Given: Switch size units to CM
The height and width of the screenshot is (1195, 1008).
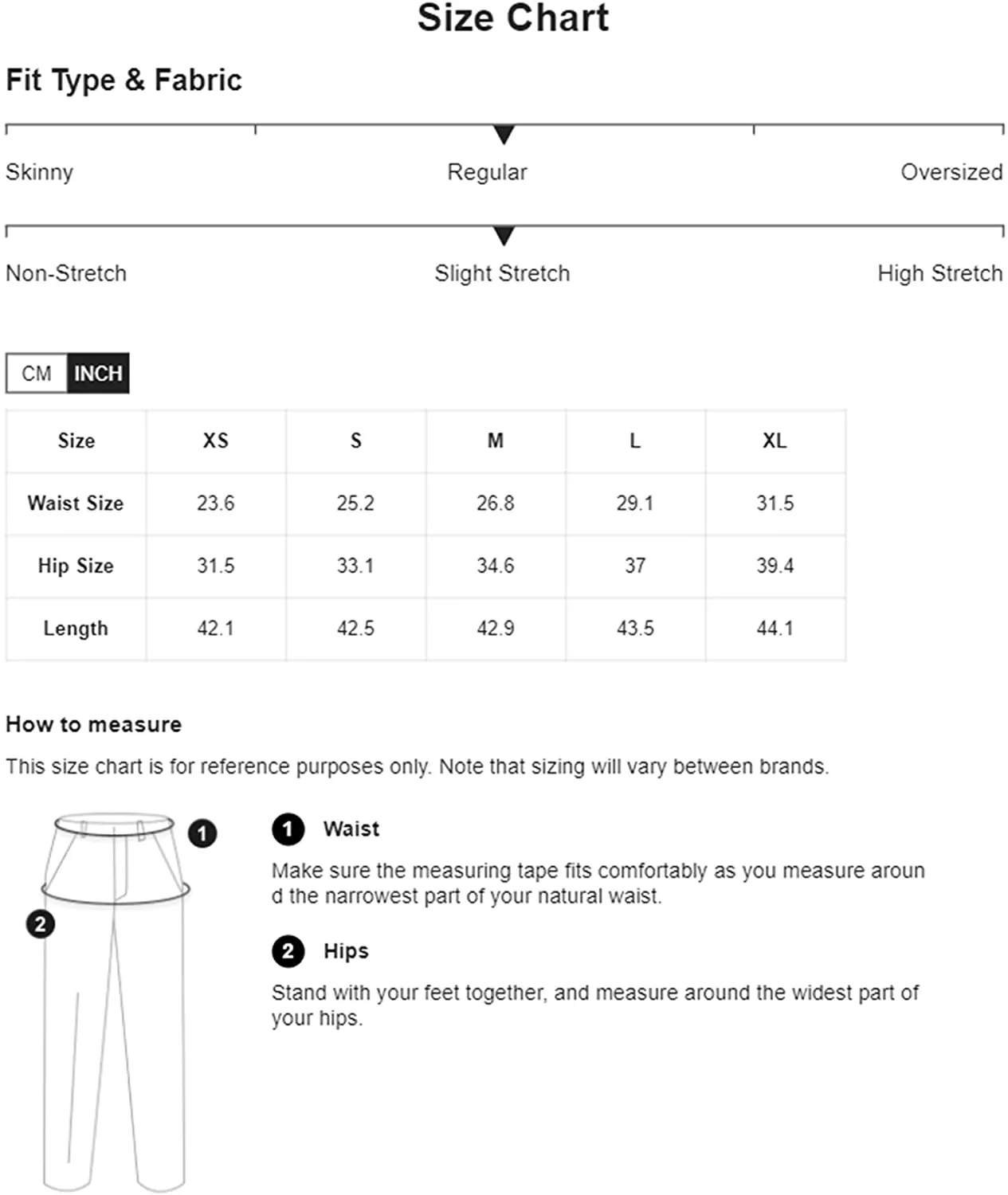Looking at the screenshot, I should coord(37,373).
